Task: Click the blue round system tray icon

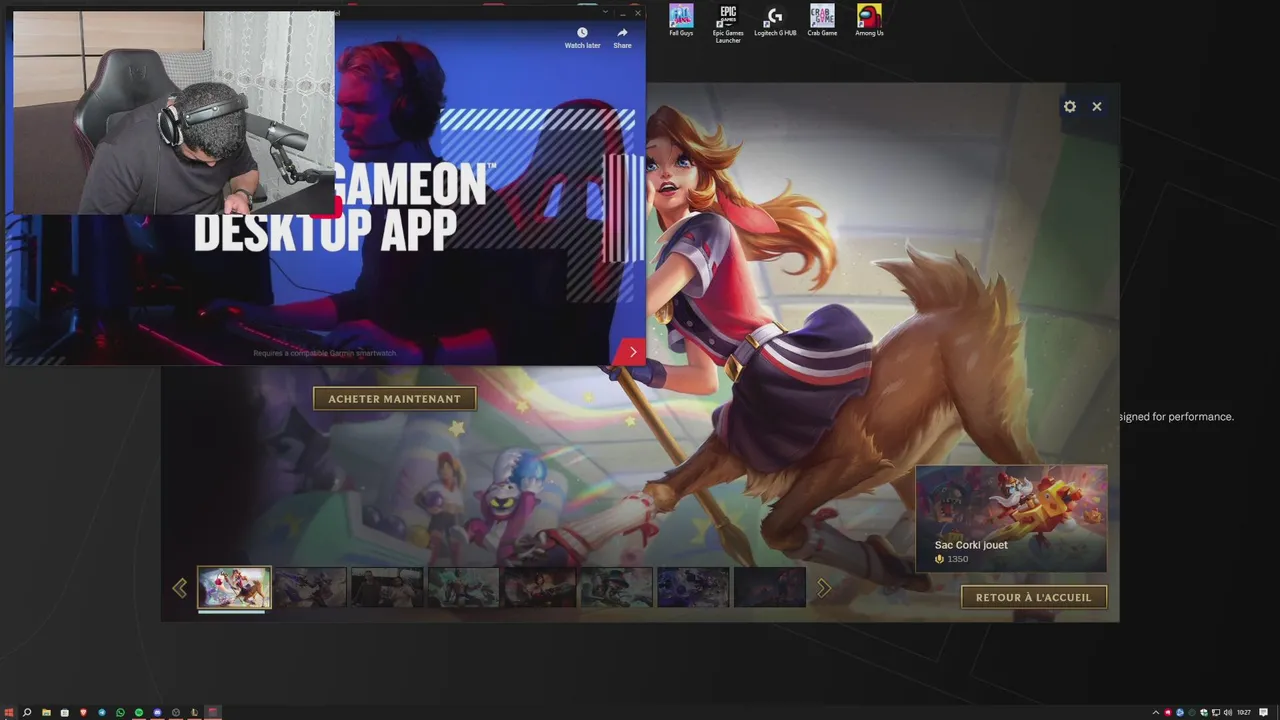Action: [1180, 712]
